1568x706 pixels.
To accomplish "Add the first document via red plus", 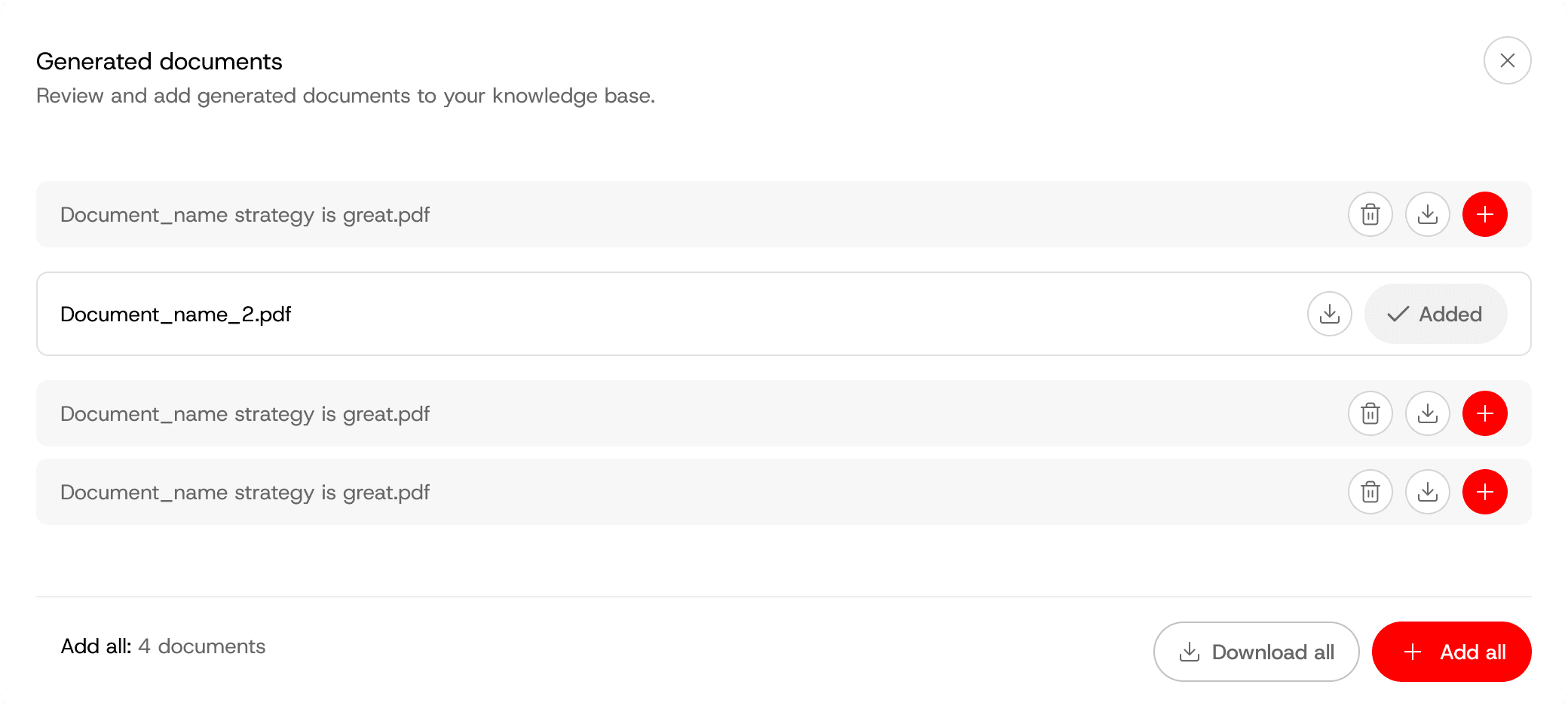I will point(1485,214).
